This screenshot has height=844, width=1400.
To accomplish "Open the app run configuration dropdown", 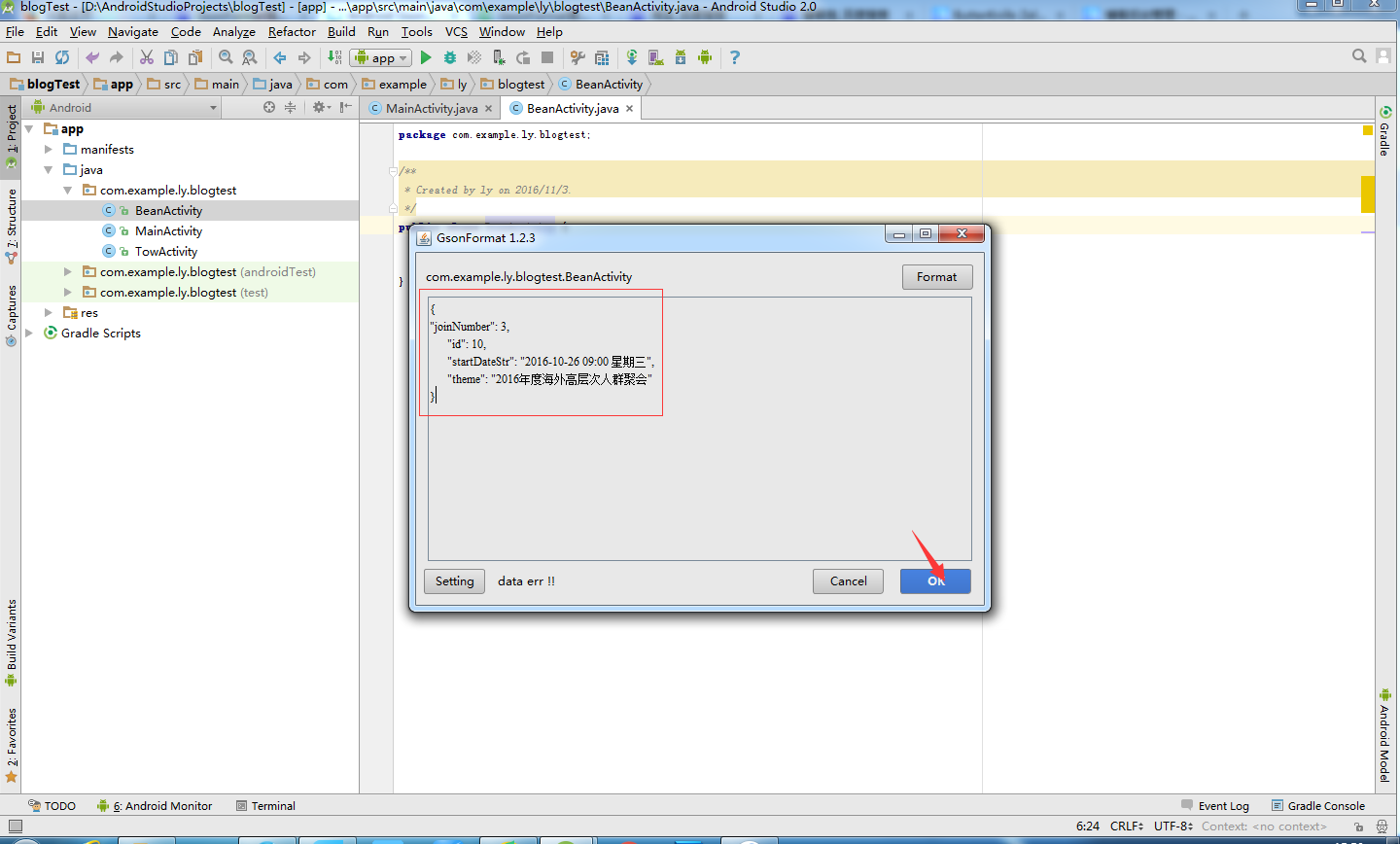I will [x=381, y=57].
